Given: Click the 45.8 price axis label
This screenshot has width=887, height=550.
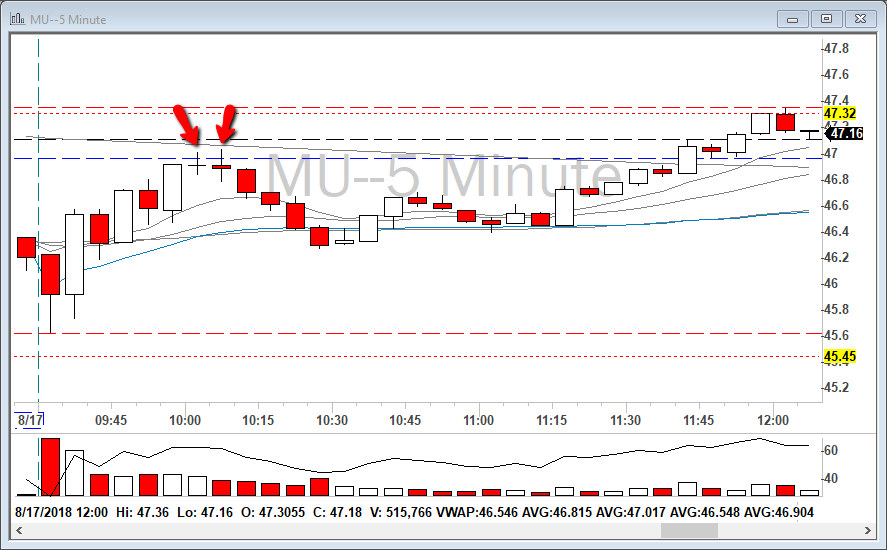Looking at the screenshot, I should (x=836, y=310).
